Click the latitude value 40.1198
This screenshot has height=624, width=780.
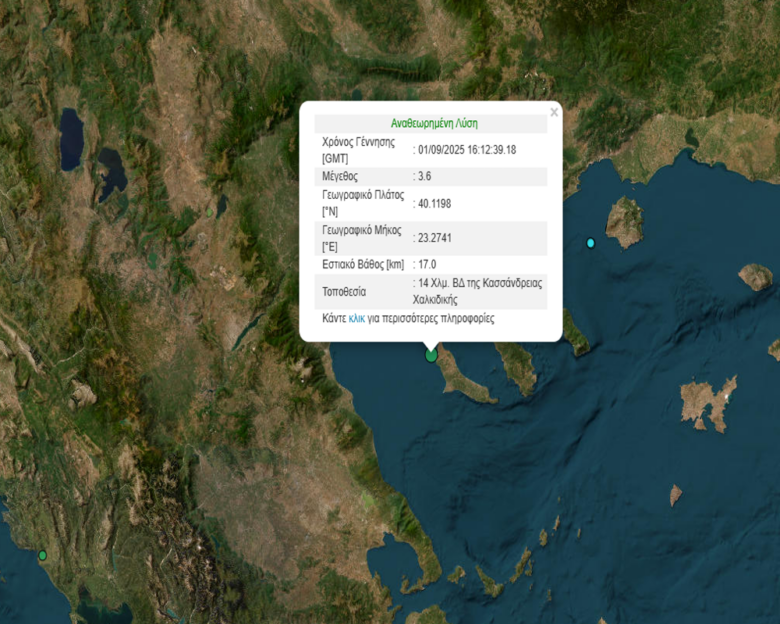(434, 204)
